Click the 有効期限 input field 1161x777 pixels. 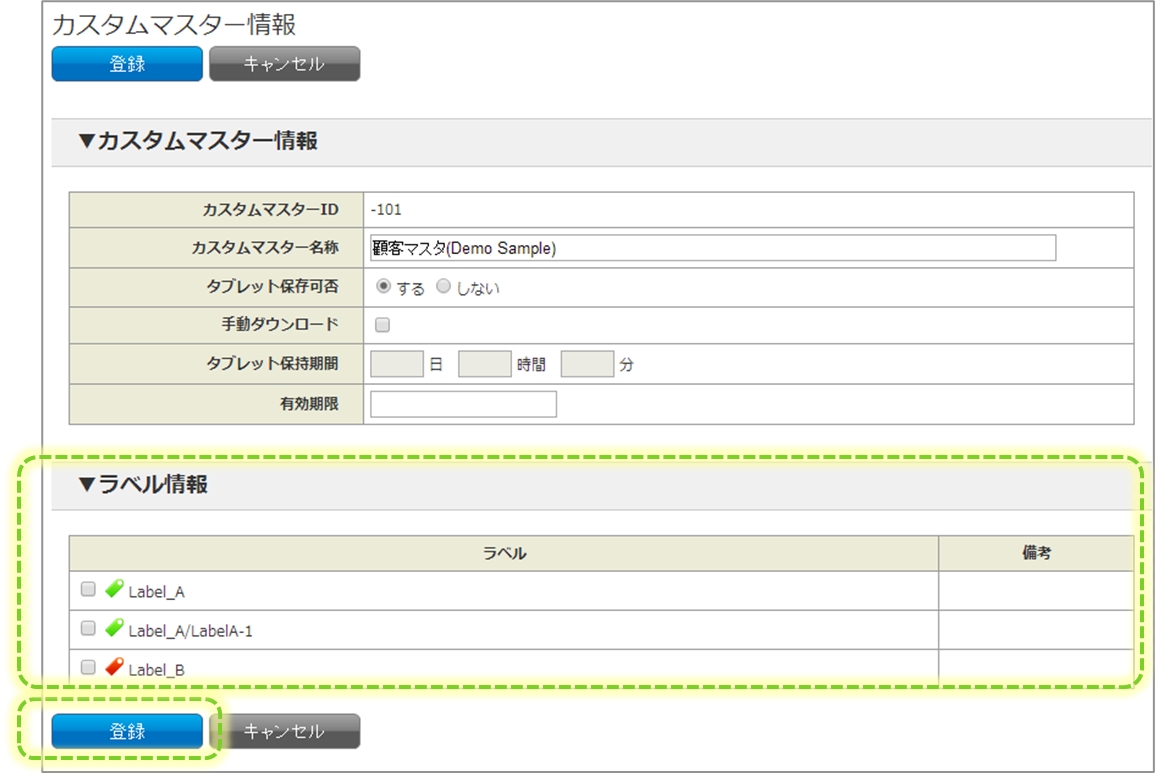tap(463, 404)
